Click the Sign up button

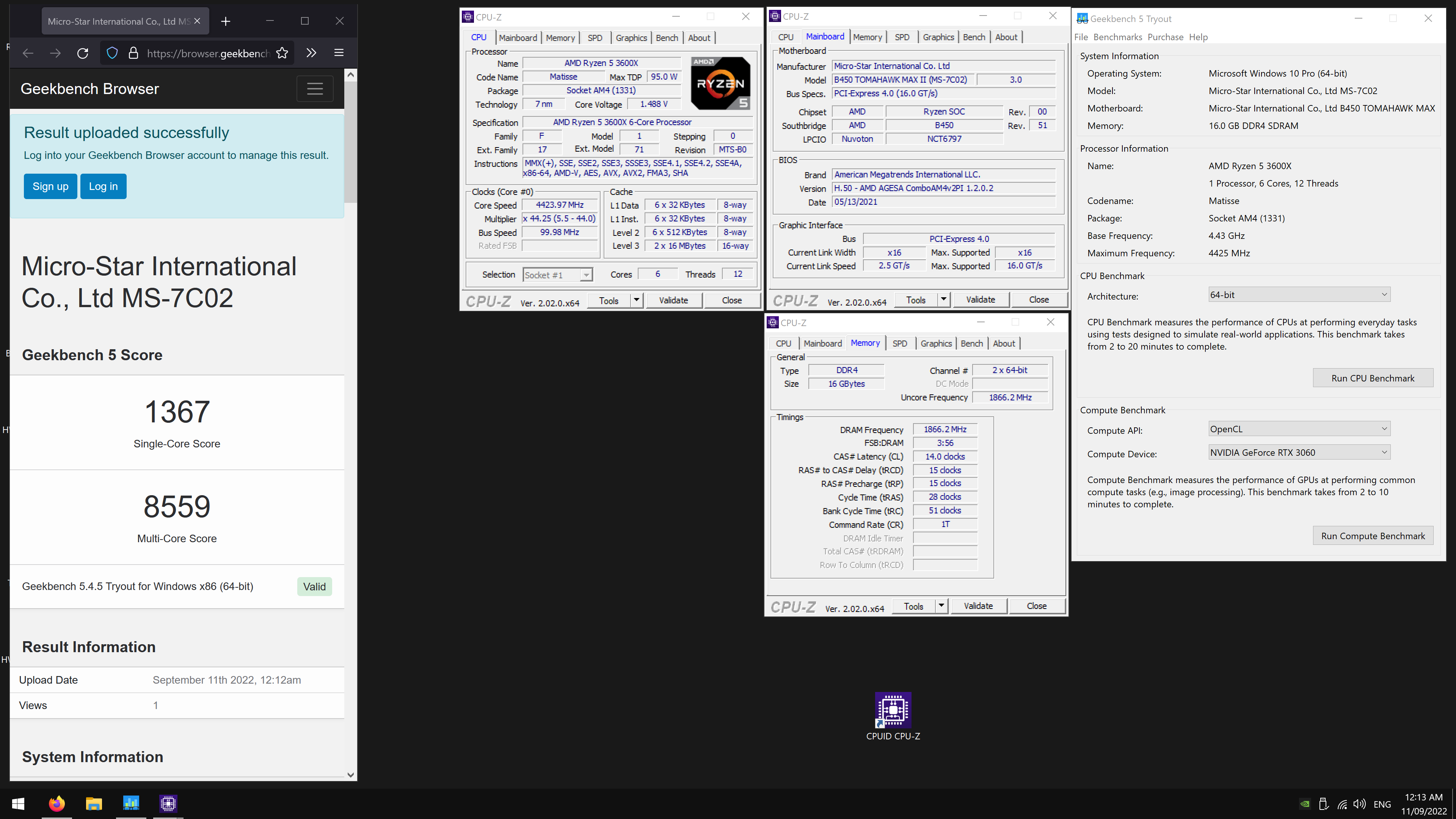(x=50, y=187)
